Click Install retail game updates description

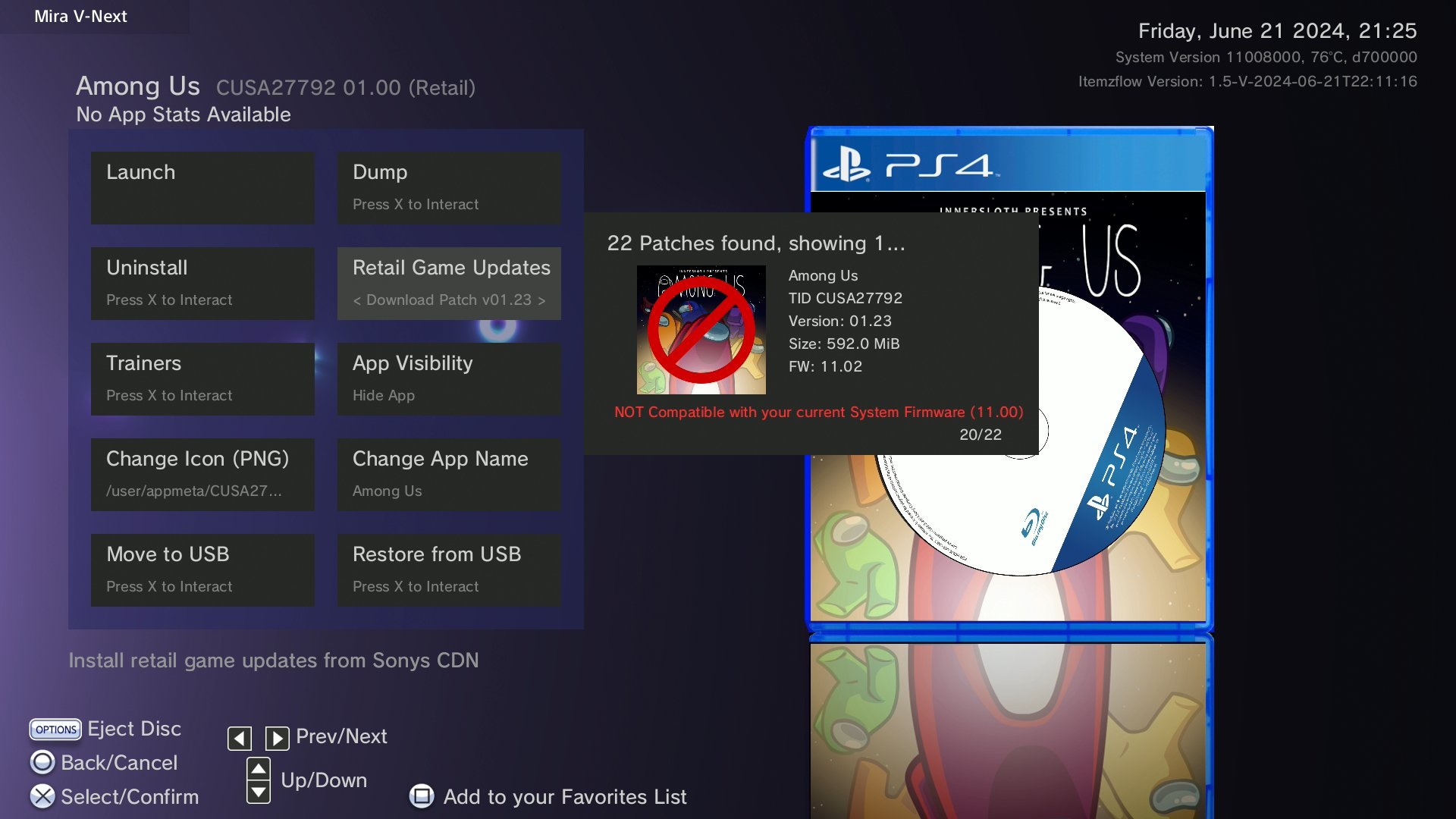click(x=274, y=661)
